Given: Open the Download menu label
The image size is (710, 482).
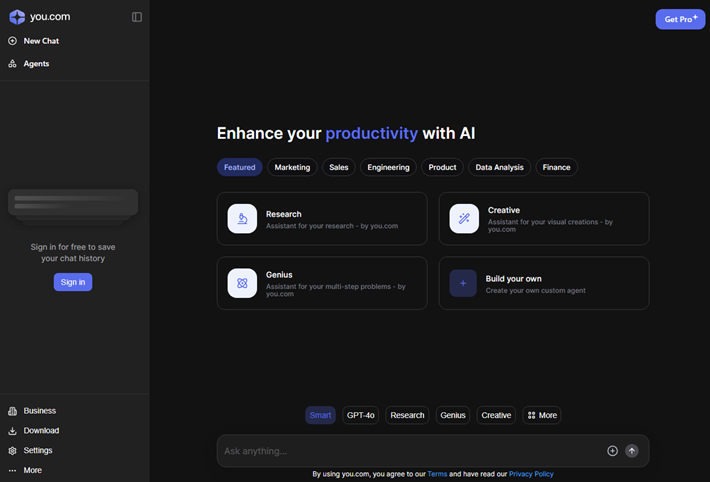Looking at the screenshot, I should point(41,431).
